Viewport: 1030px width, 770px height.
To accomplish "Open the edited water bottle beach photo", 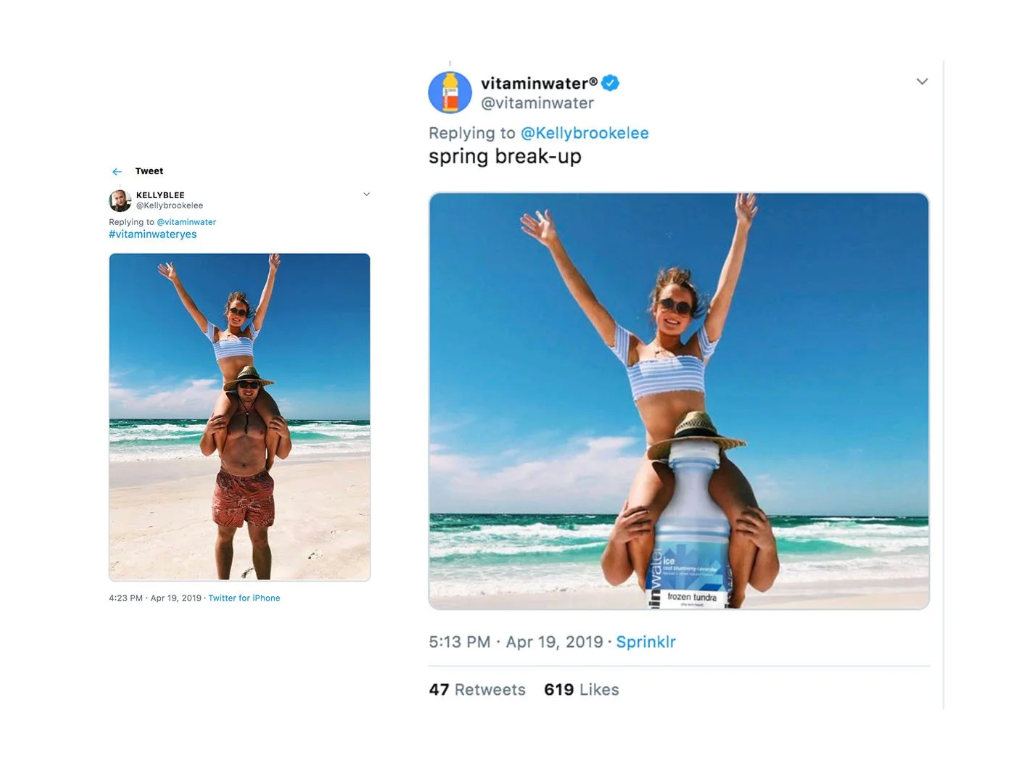I will (x=678, y=400).
